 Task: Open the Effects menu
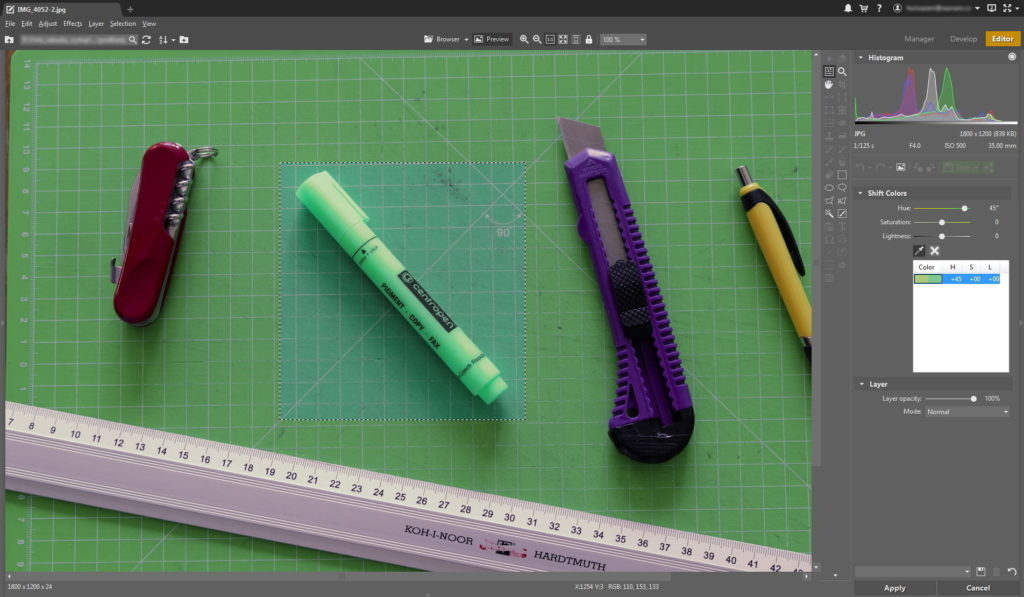72,24
